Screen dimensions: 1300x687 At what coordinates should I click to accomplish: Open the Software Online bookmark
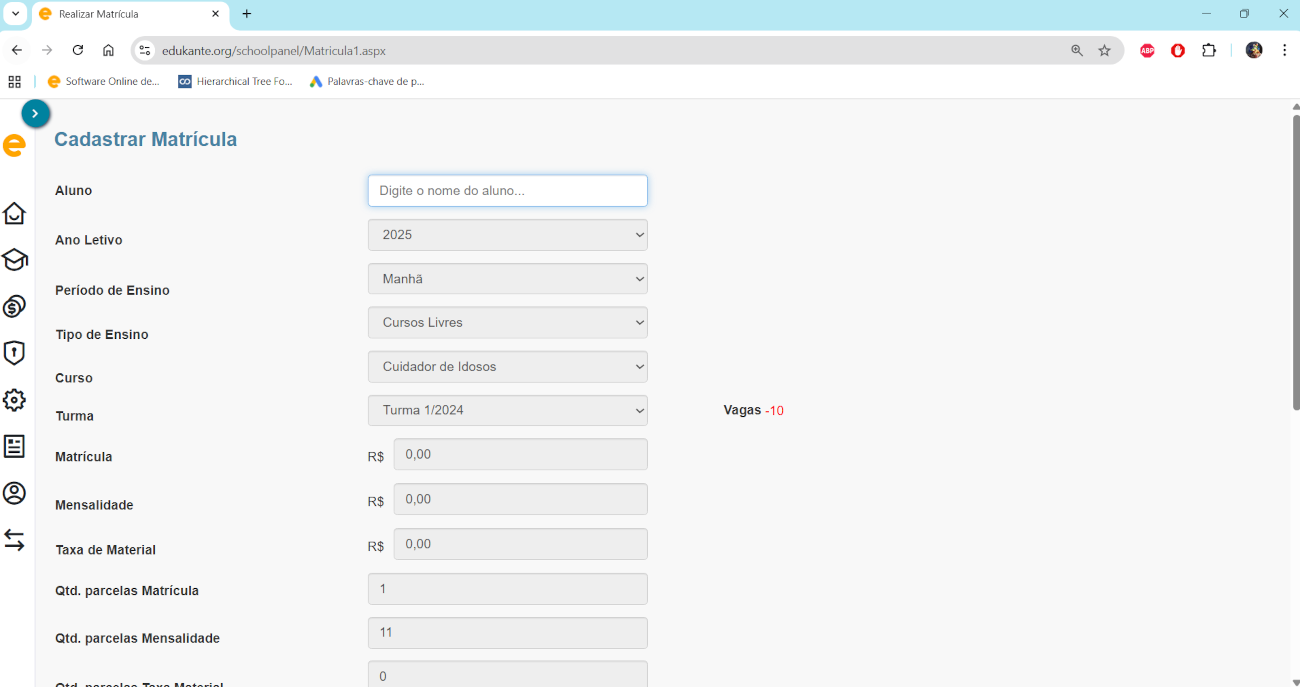(x=104, y=82)
